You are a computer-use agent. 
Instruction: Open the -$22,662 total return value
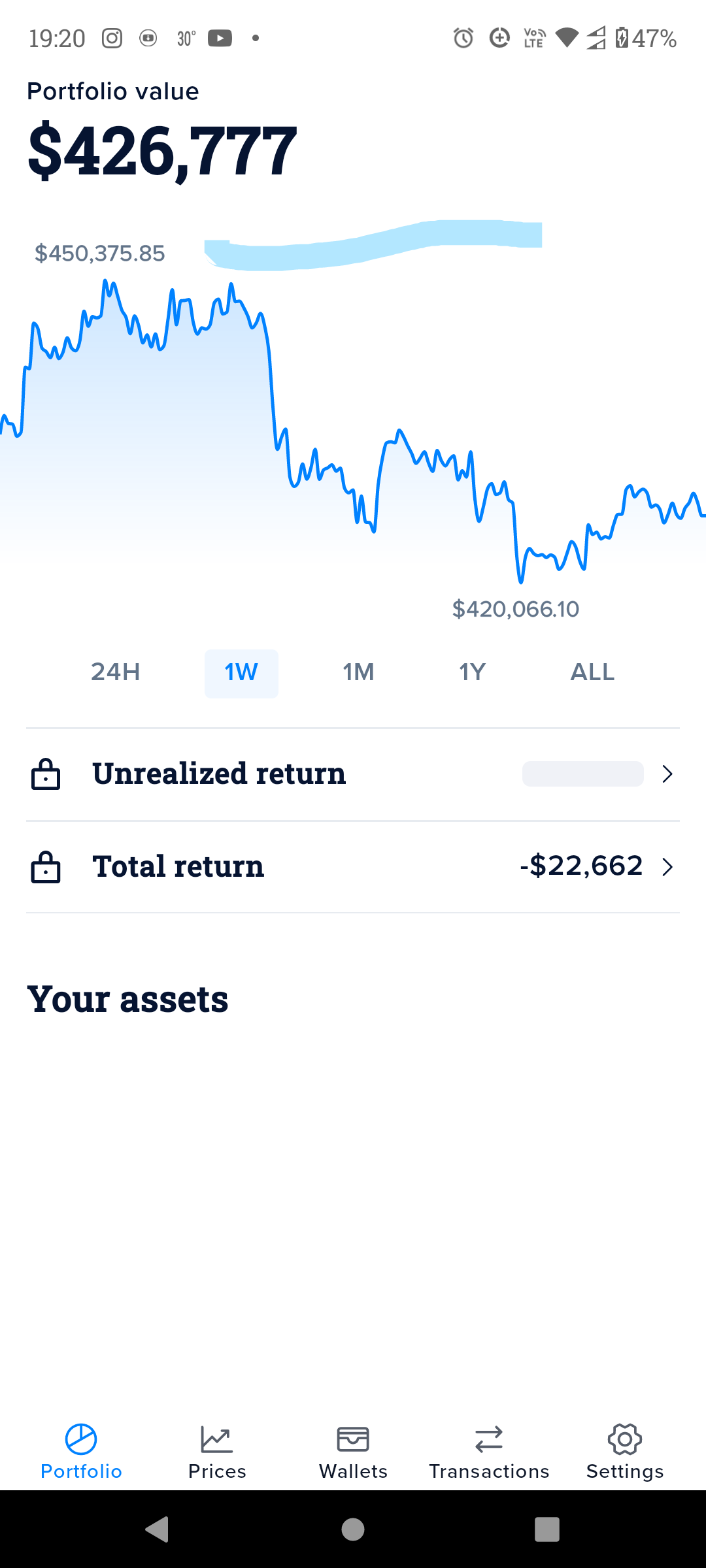click(x=581, y=866)
